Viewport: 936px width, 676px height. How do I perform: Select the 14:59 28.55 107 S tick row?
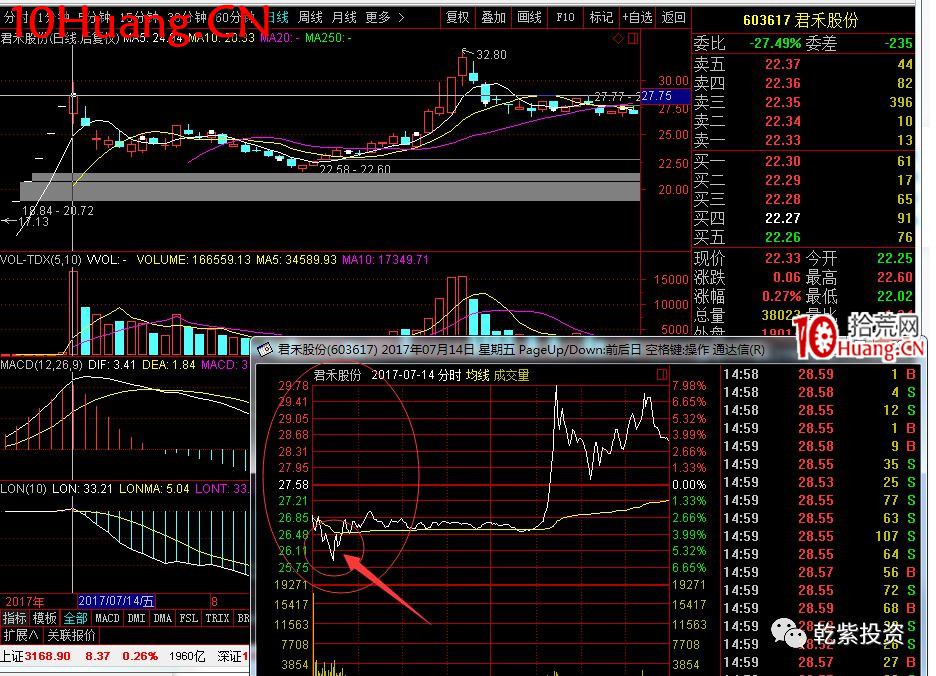point(819,536)
